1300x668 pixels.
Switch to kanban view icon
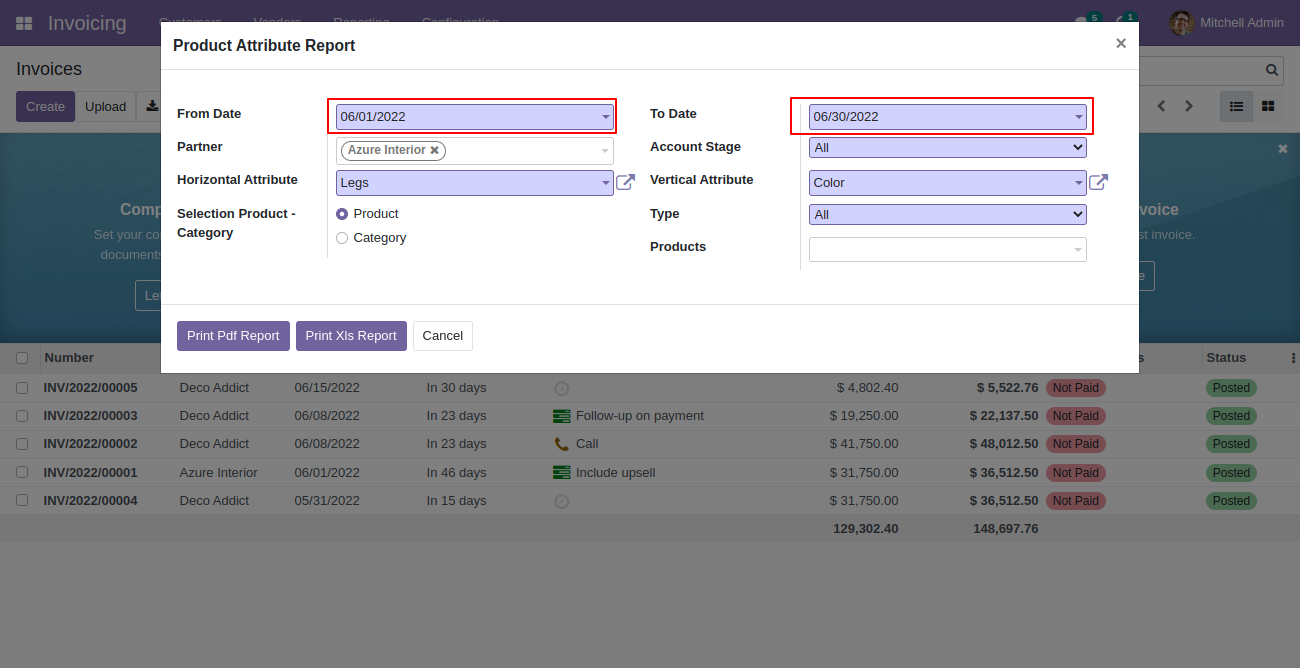(x=1268, y=106)
